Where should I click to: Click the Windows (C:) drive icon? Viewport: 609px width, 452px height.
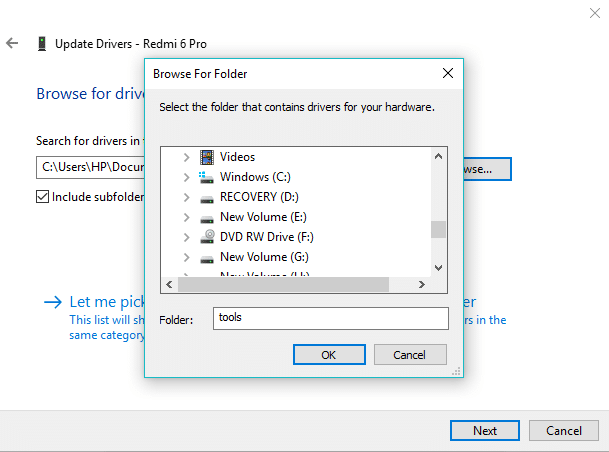(207, 177)
